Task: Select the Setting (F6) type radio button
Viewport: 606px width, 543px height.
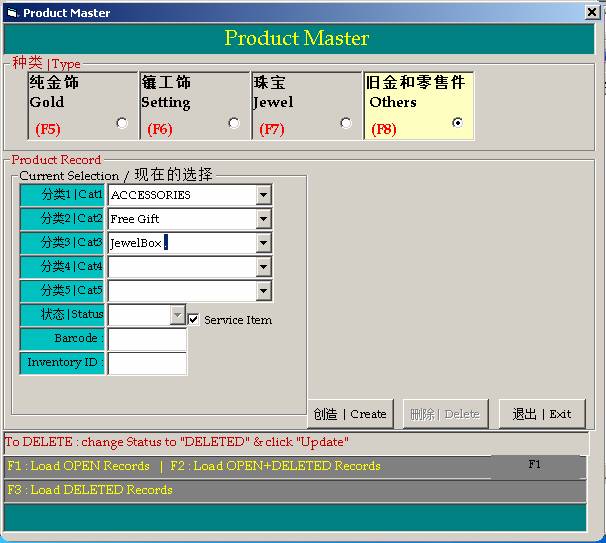Action: click(234, 123)
